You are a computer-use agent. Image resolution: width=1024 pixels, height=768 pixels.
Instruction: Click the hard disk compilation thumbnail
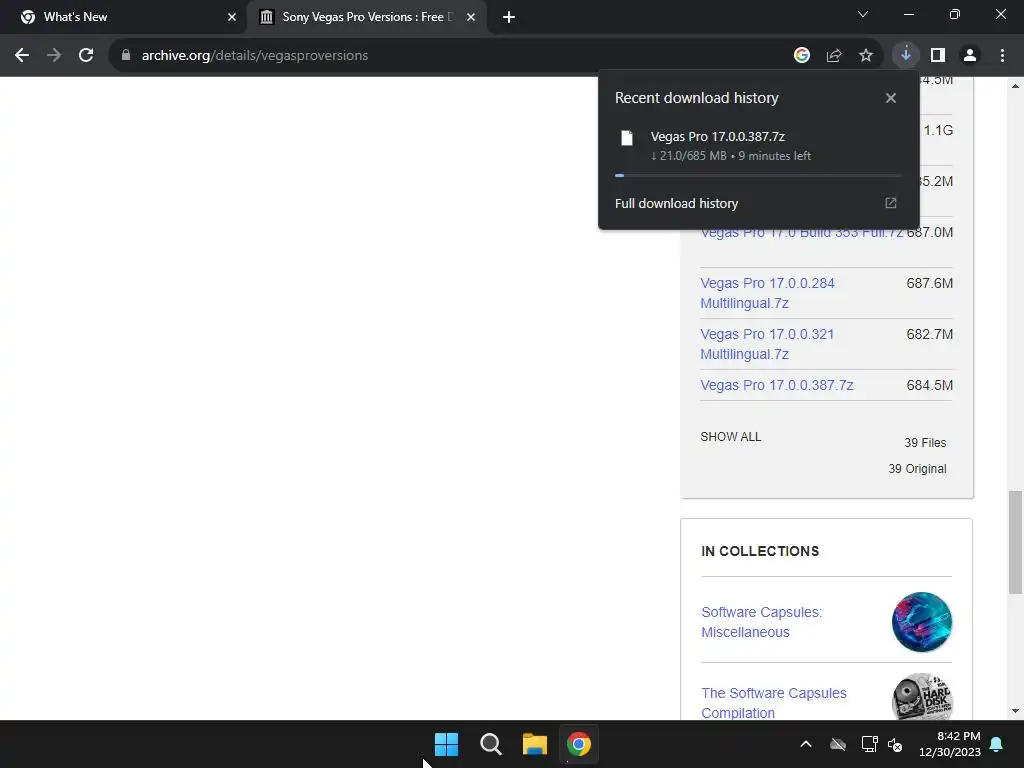point(922,697)
